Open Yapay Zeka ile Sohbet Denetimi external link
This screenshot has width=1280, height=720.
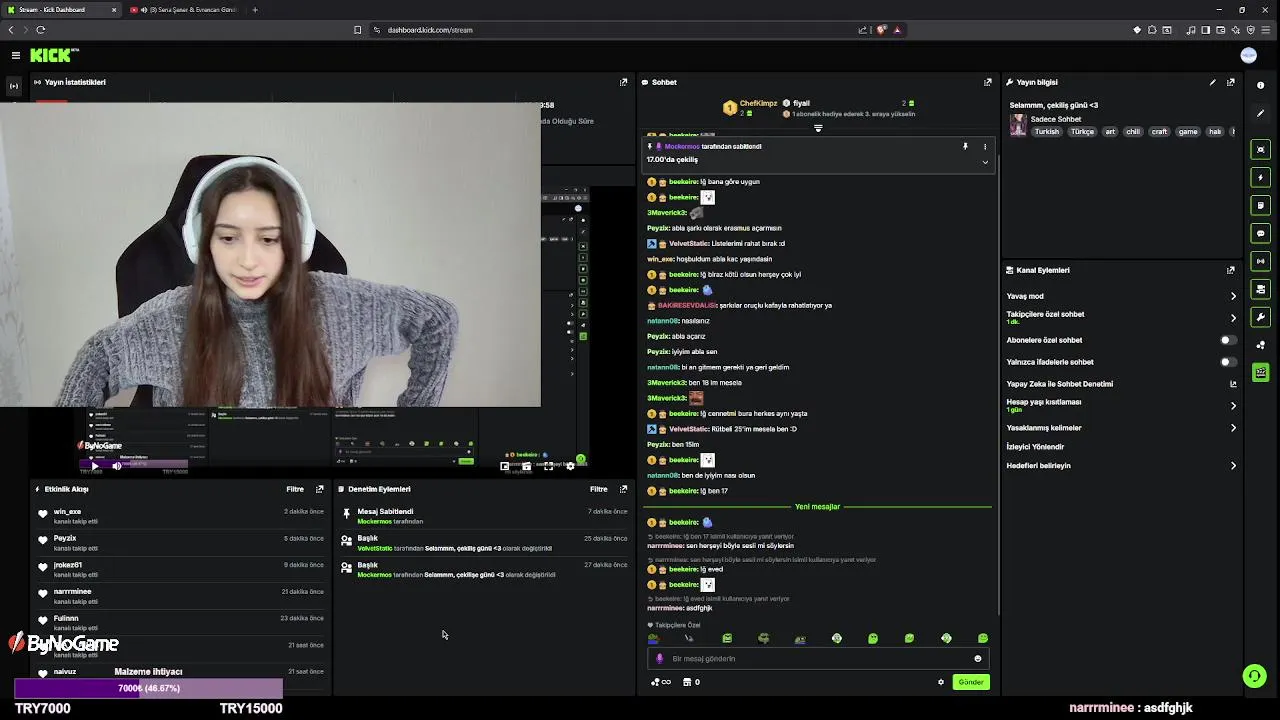tap(1233, 384)
